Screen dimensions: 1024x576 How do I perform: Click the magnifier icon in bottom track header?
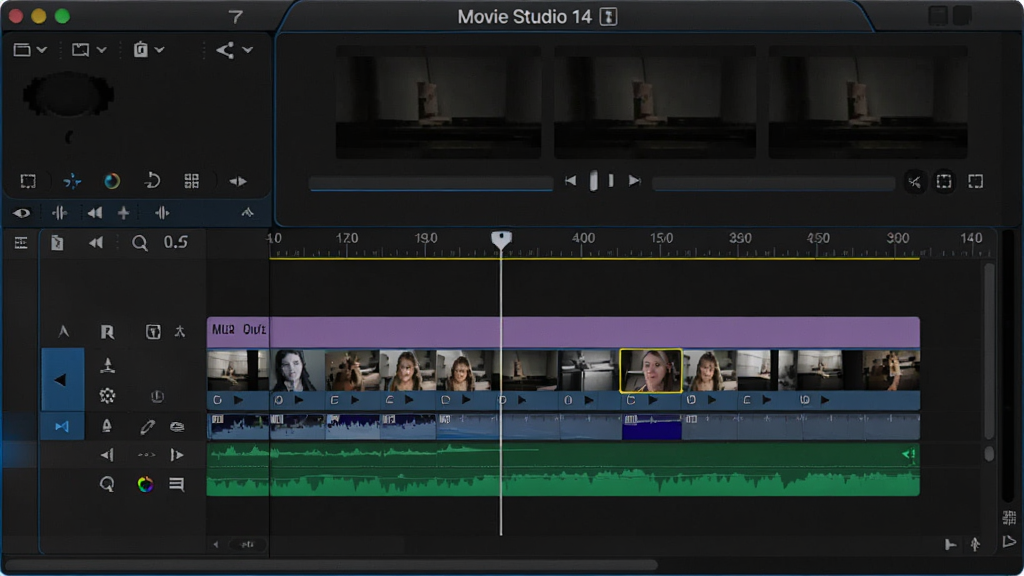click(x=107, y=484)
